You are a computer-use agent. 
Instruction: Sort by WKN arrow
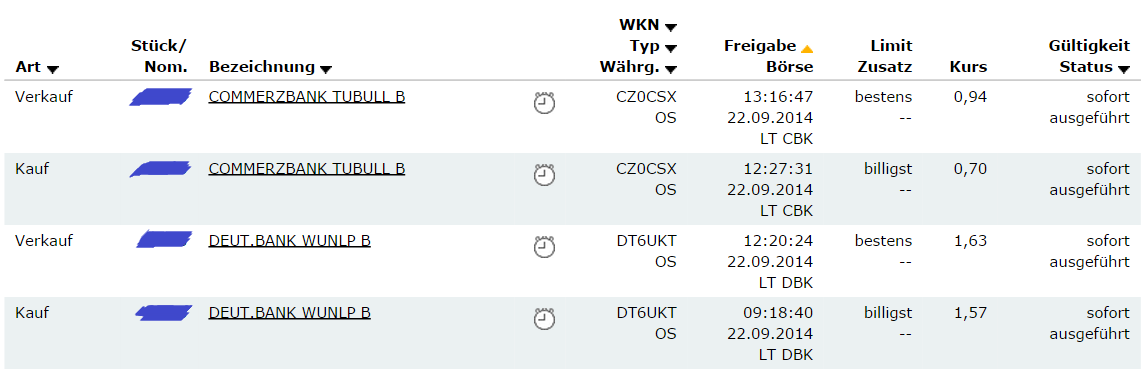tap(671, 28)
